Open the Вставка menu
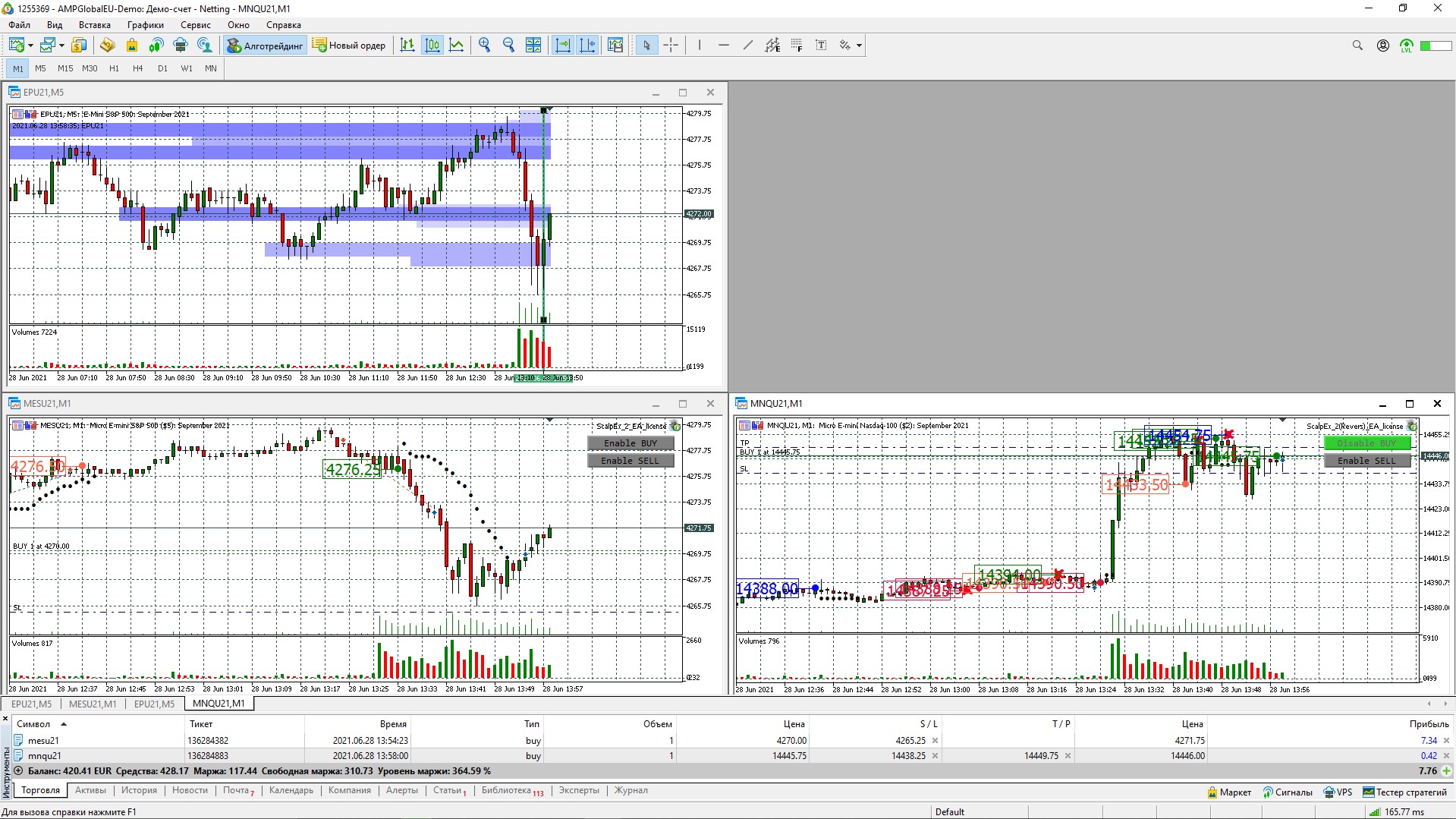Image resolution: width=1456 pixels, height=819 pixels. click(95, 25)
